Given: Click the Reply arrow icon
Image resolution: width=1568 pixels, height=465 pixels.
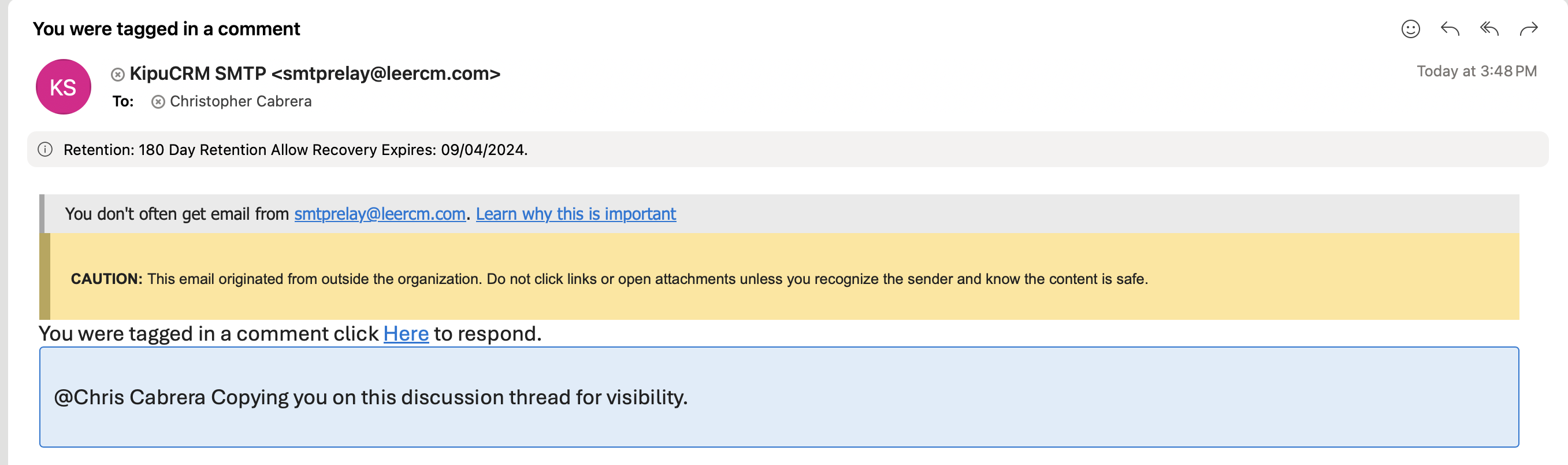Looking at the screenshot, I should click(1450, 29).
